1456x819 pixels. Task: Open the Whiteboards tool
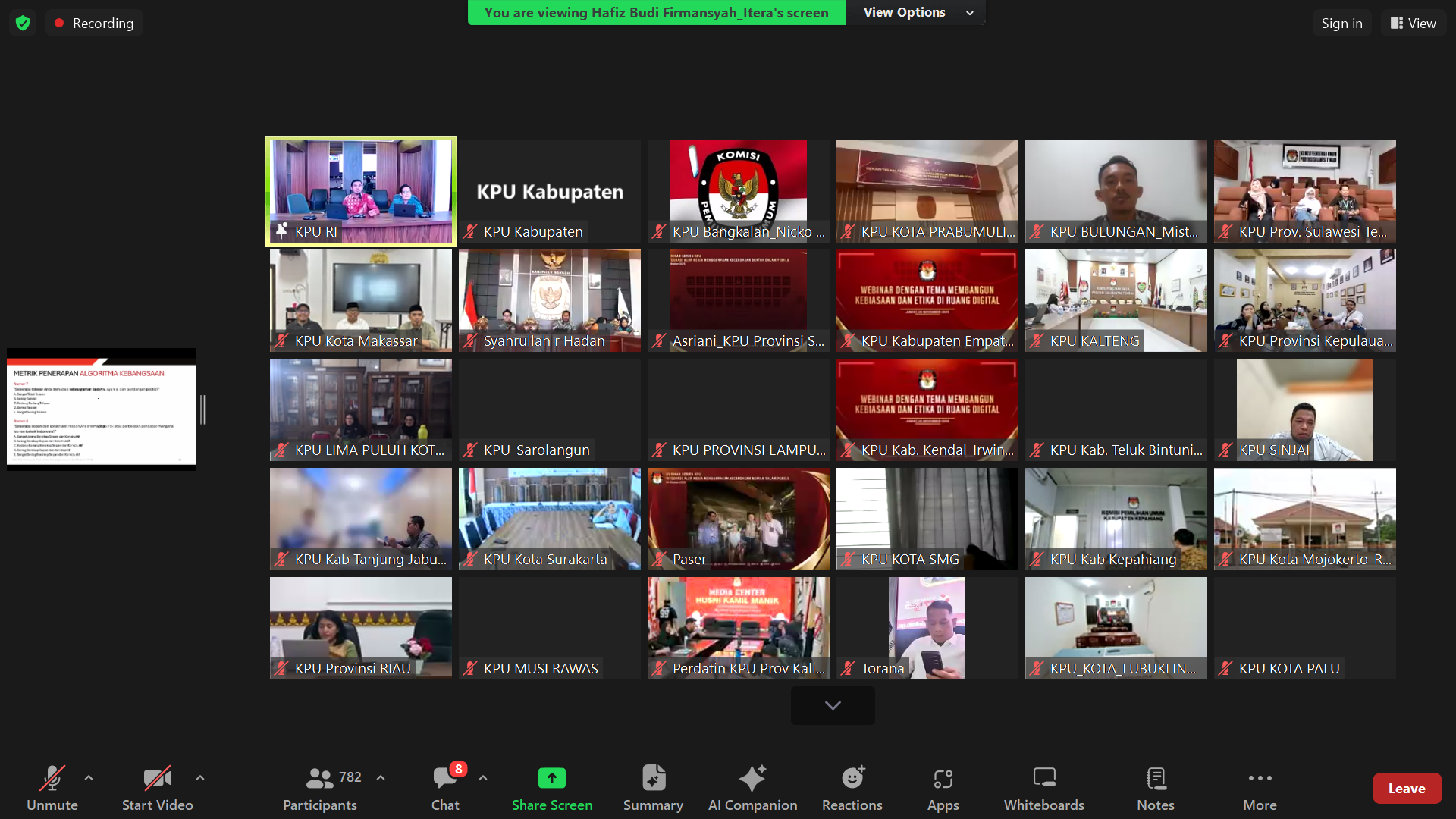tap(1043, 779)
